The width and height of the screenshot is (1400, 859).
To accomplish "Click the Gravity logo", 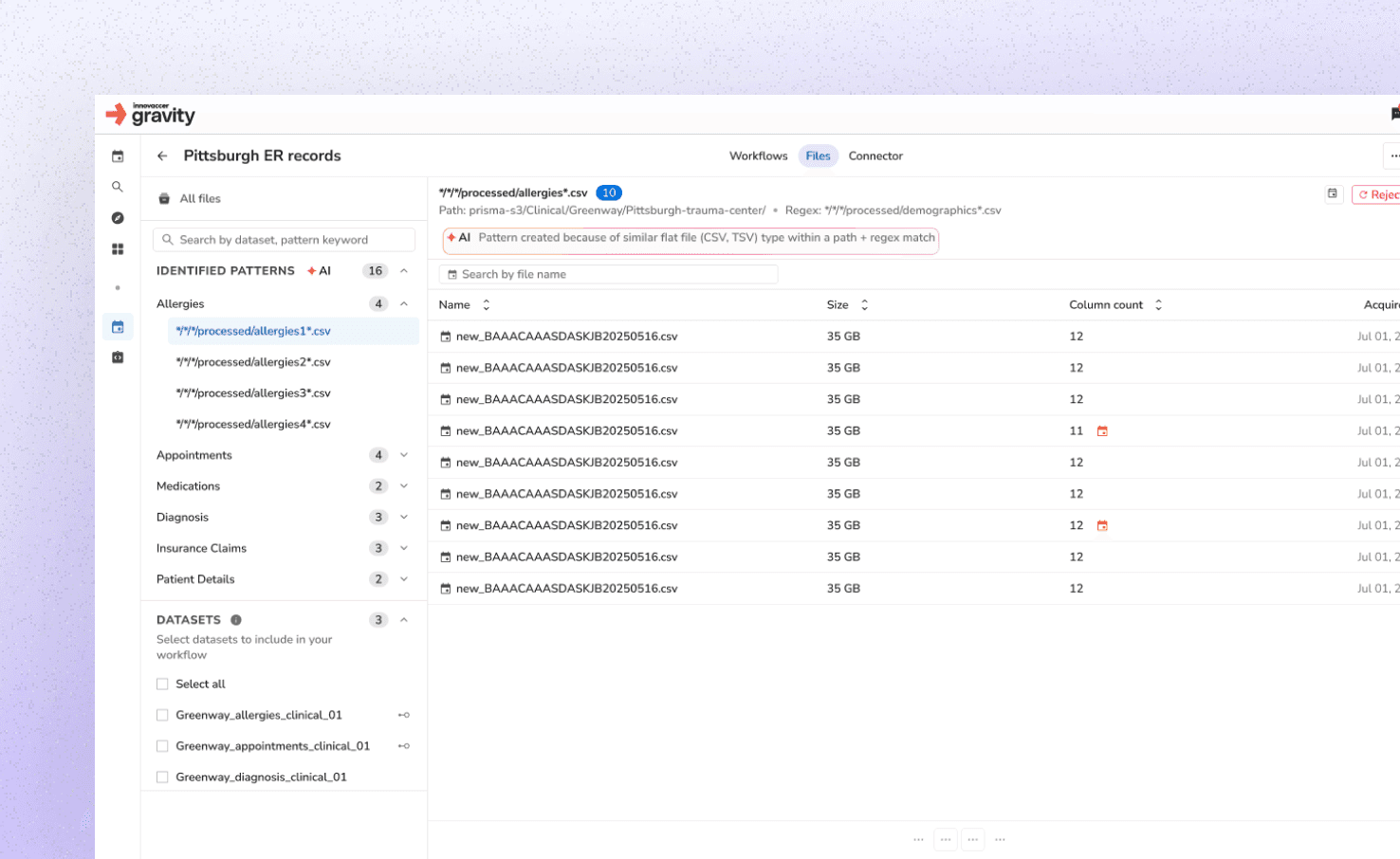I will point(150,114).
